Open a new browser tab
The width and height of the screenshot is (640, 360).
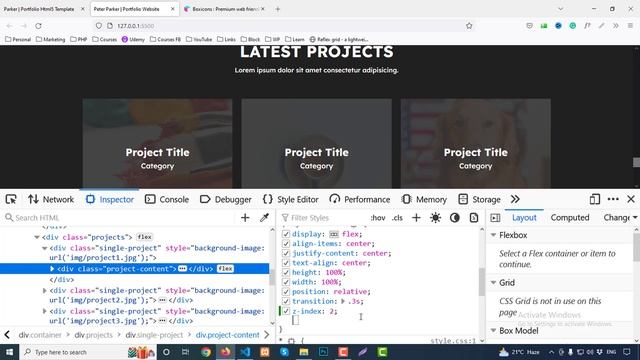pos(278,9)
